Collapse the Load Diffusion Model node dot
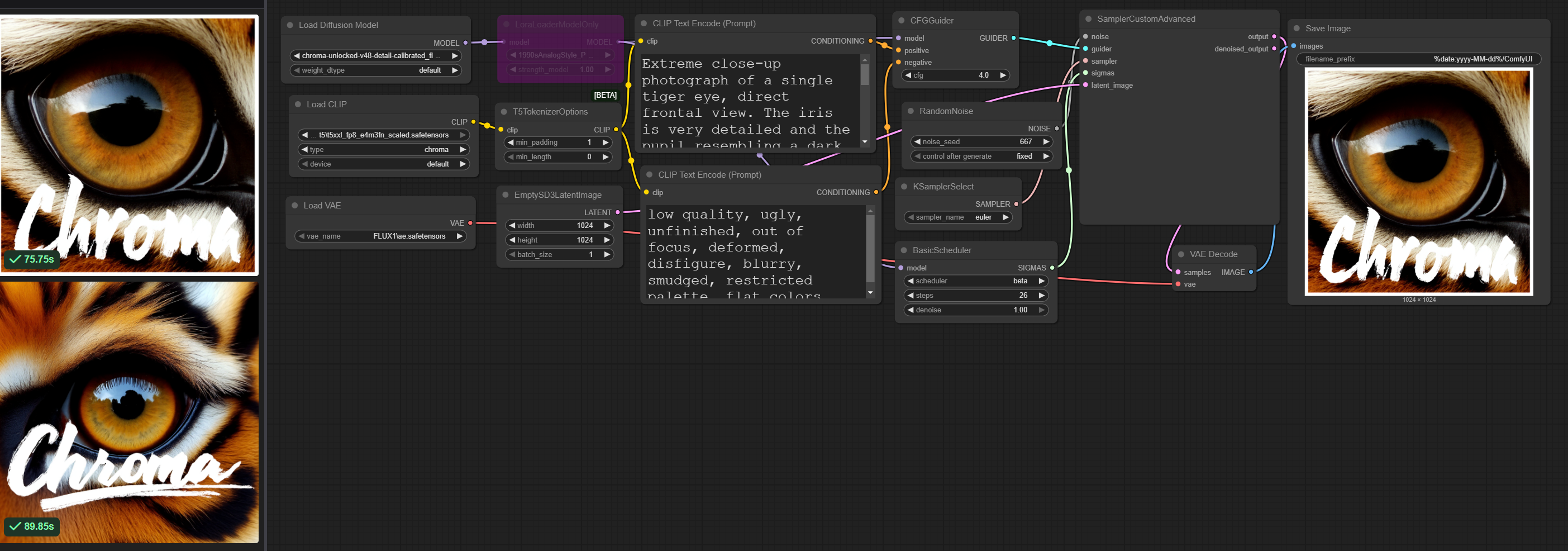The image size is (1568, 551). [x=290, y=25]
